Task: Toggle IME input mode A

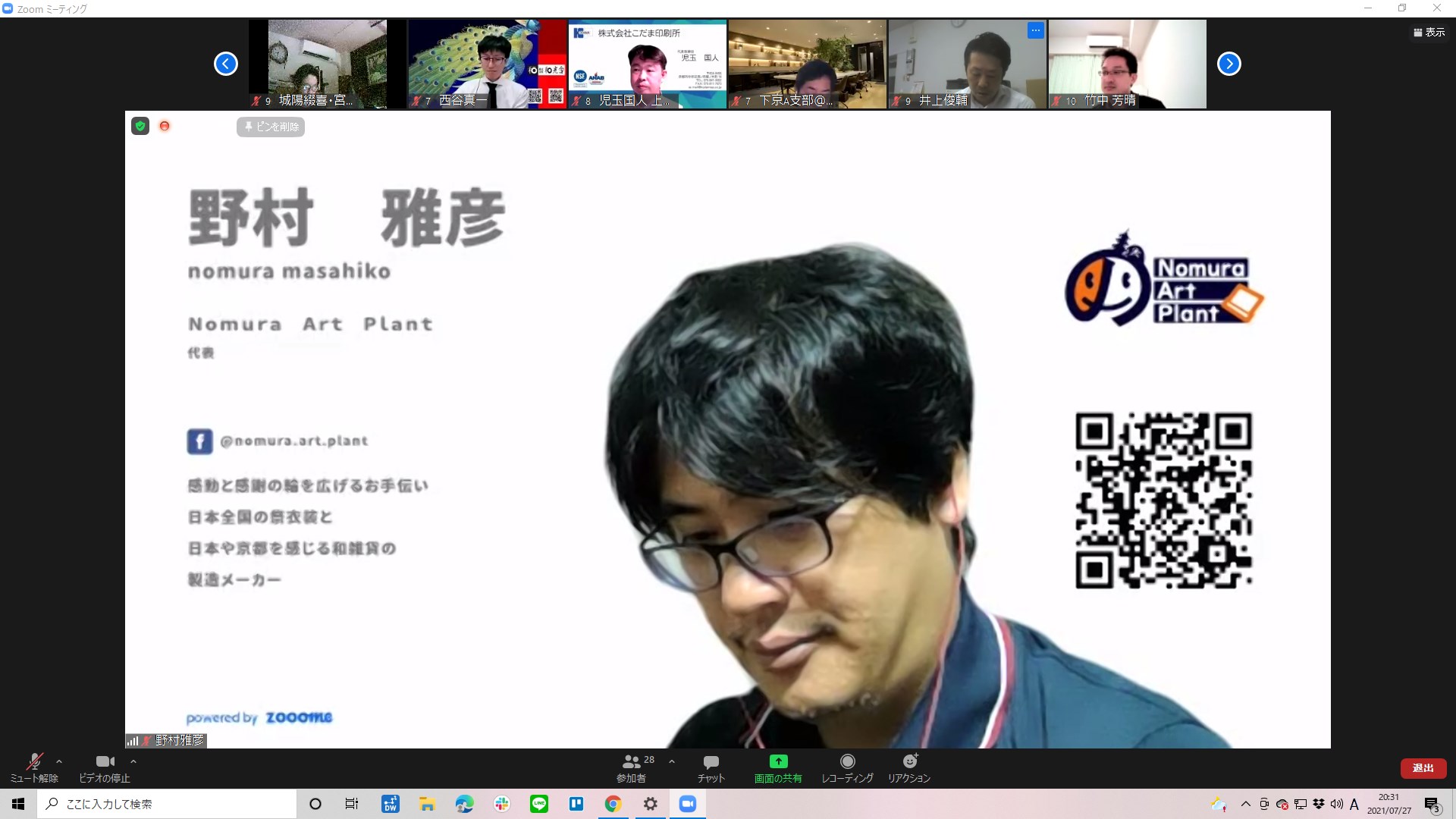Action: click(1354, 804)
